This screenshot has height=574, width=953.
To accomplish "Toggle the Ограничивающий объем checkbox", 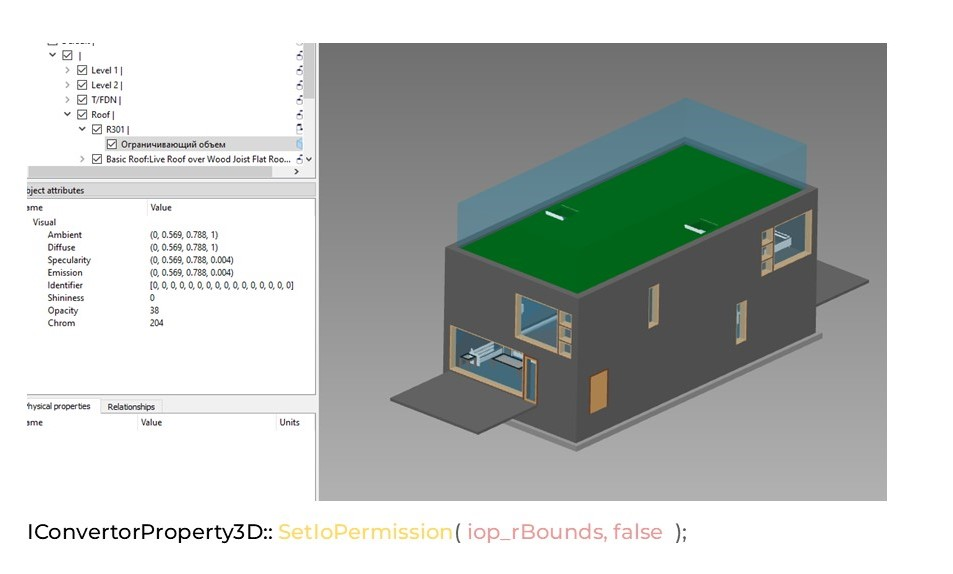I will [112, 145].
